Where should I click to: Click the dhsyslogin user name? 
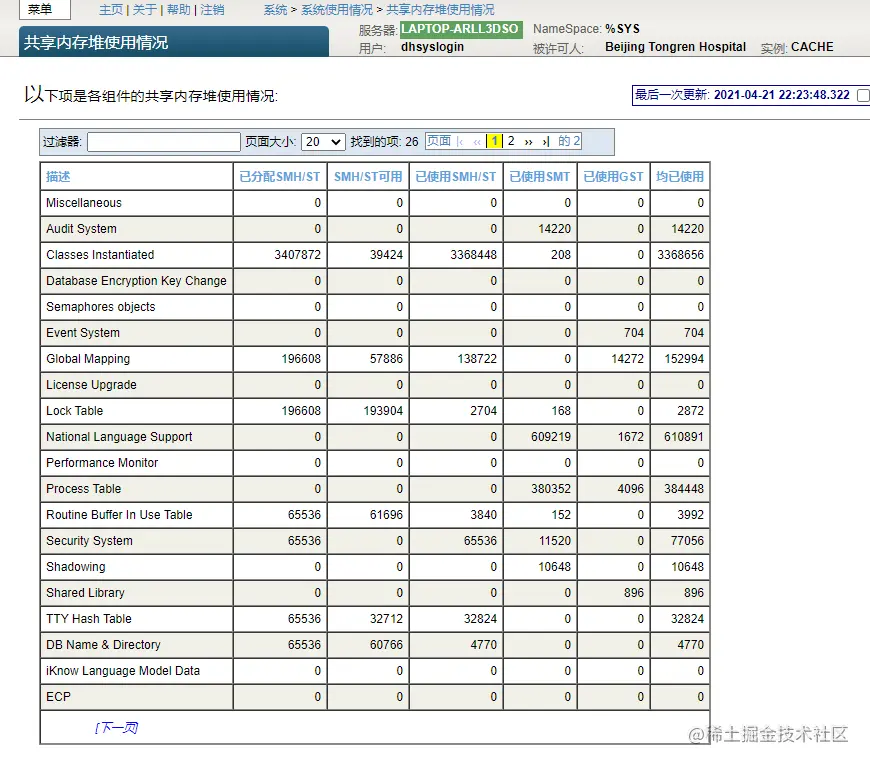[x=432, y=47]
